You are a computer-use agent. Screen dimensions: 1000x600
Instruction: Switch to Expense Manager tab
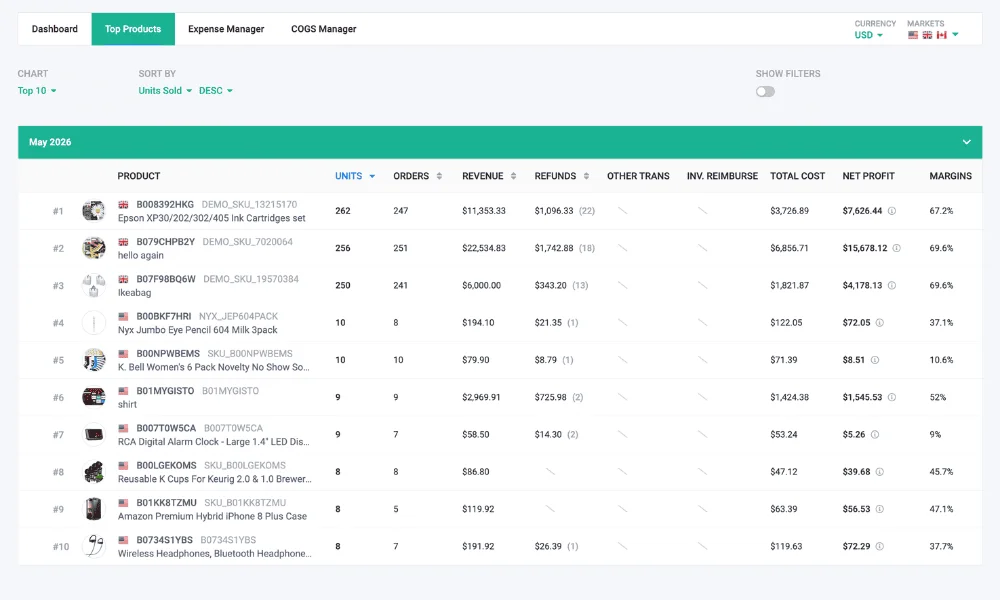point(226,29)
